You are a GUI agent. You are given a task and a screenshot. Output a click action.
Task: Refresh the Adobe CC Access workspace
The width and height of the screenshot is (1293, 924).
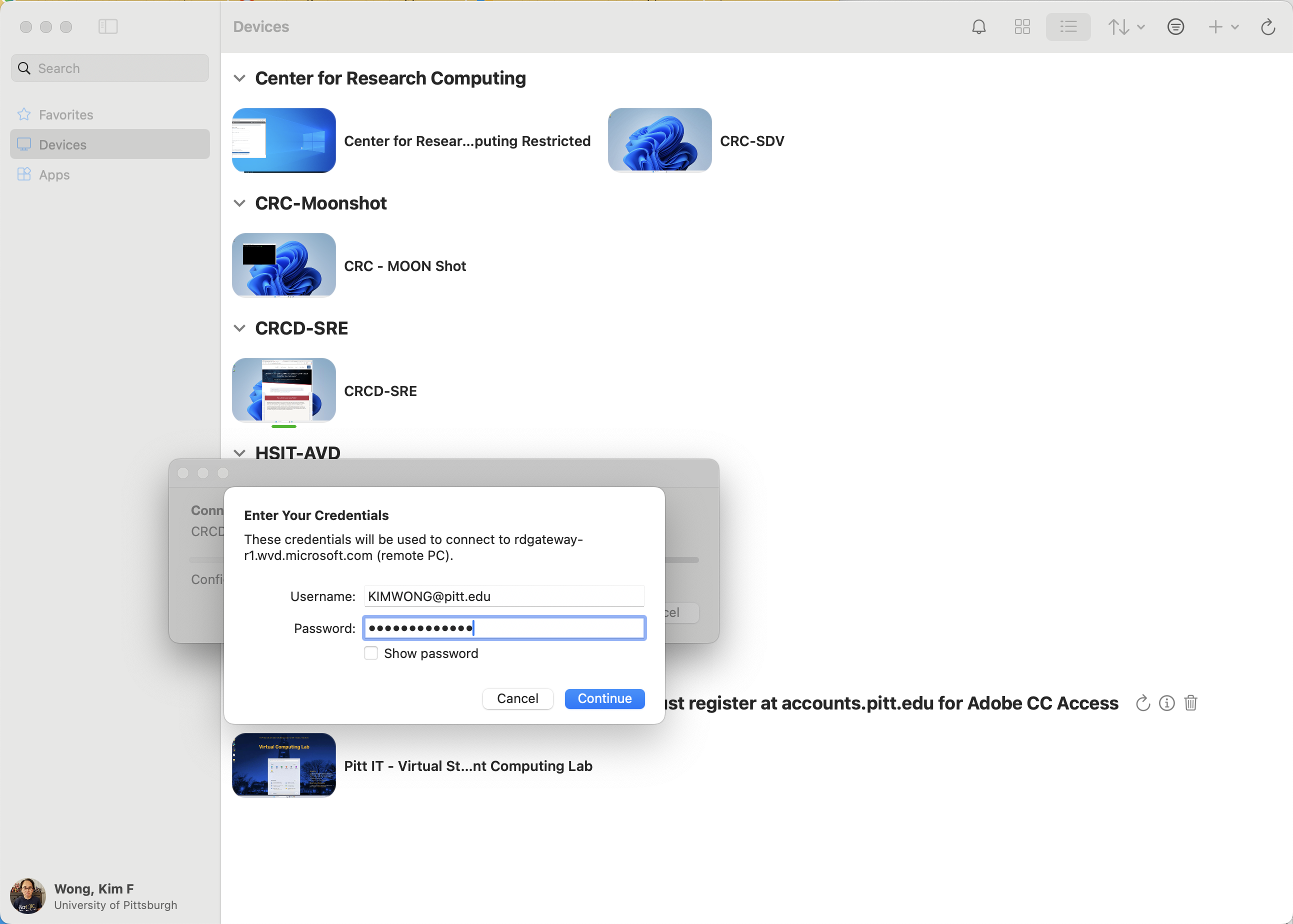pos(1142,703)
